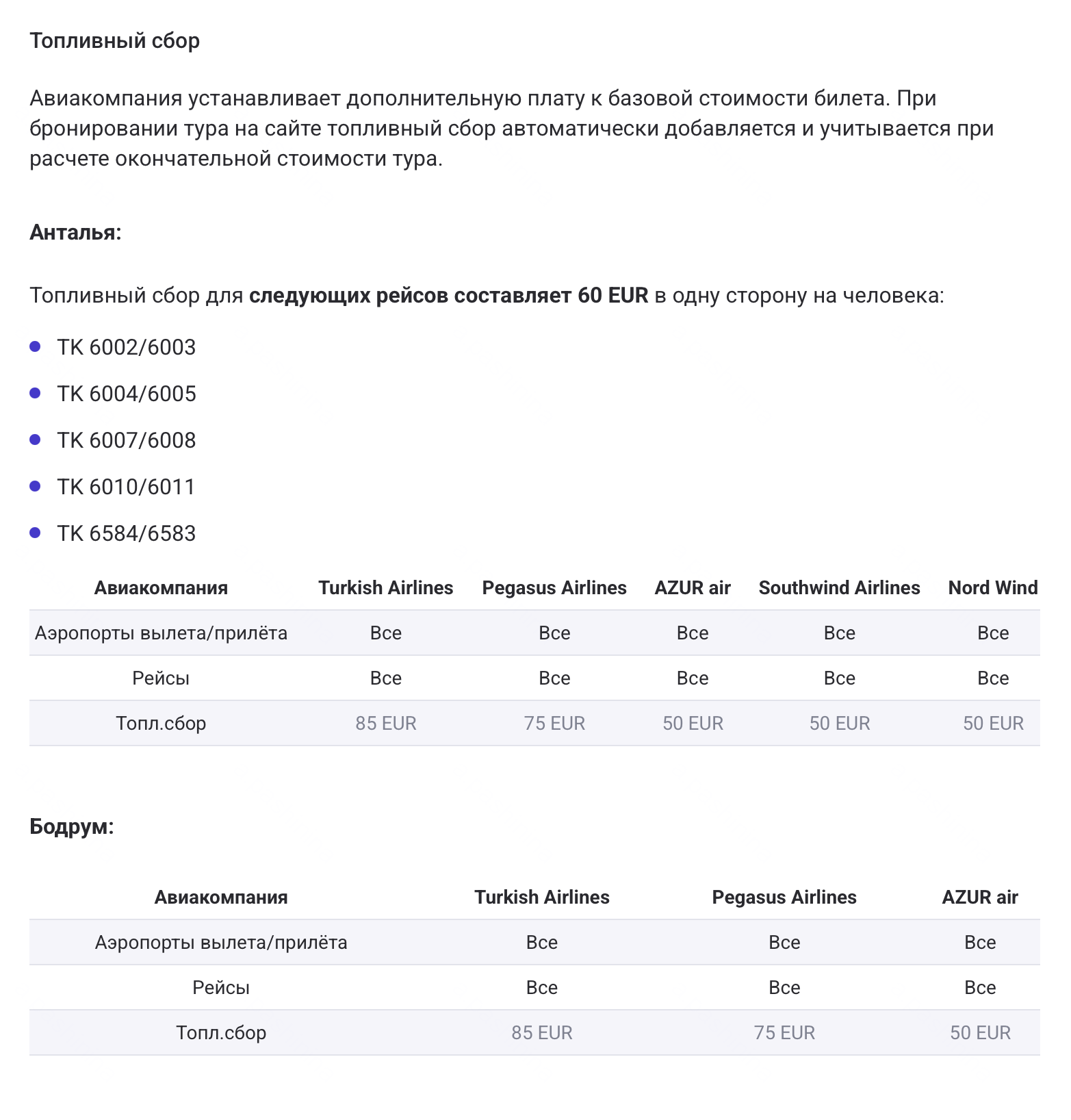Click the bold "следующих рейсов составляет 60 EUR" text
Viewport: 1071px width, 1120px height.
pos(448,296)
